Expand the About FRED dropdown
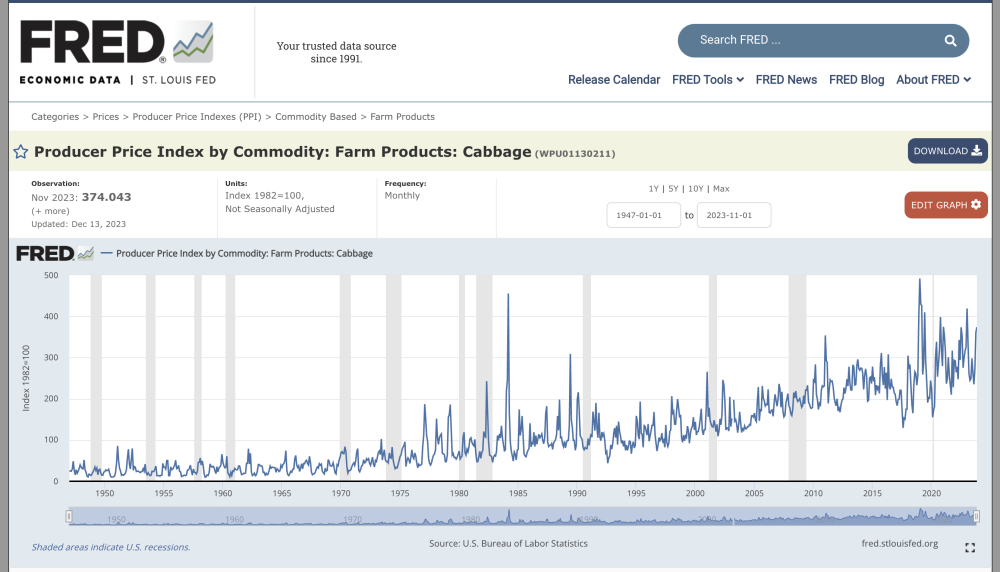Viewport: 1000px width, 572px height. tap(933, 80)
